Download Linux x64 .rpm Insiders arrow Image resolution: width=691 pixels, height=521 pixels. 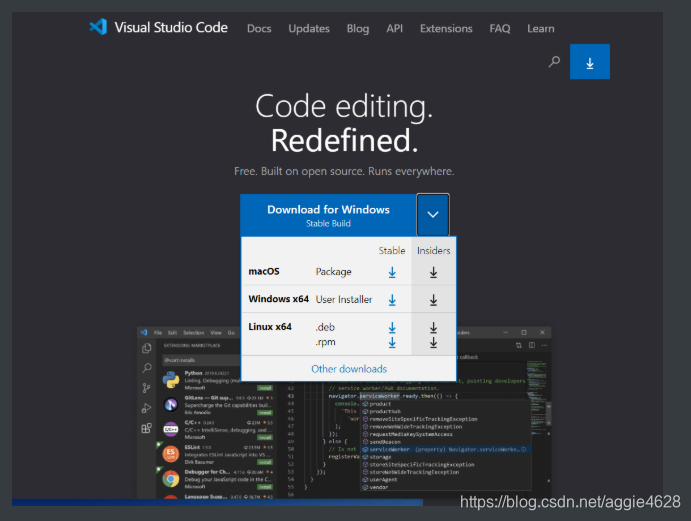coord(433,342)
